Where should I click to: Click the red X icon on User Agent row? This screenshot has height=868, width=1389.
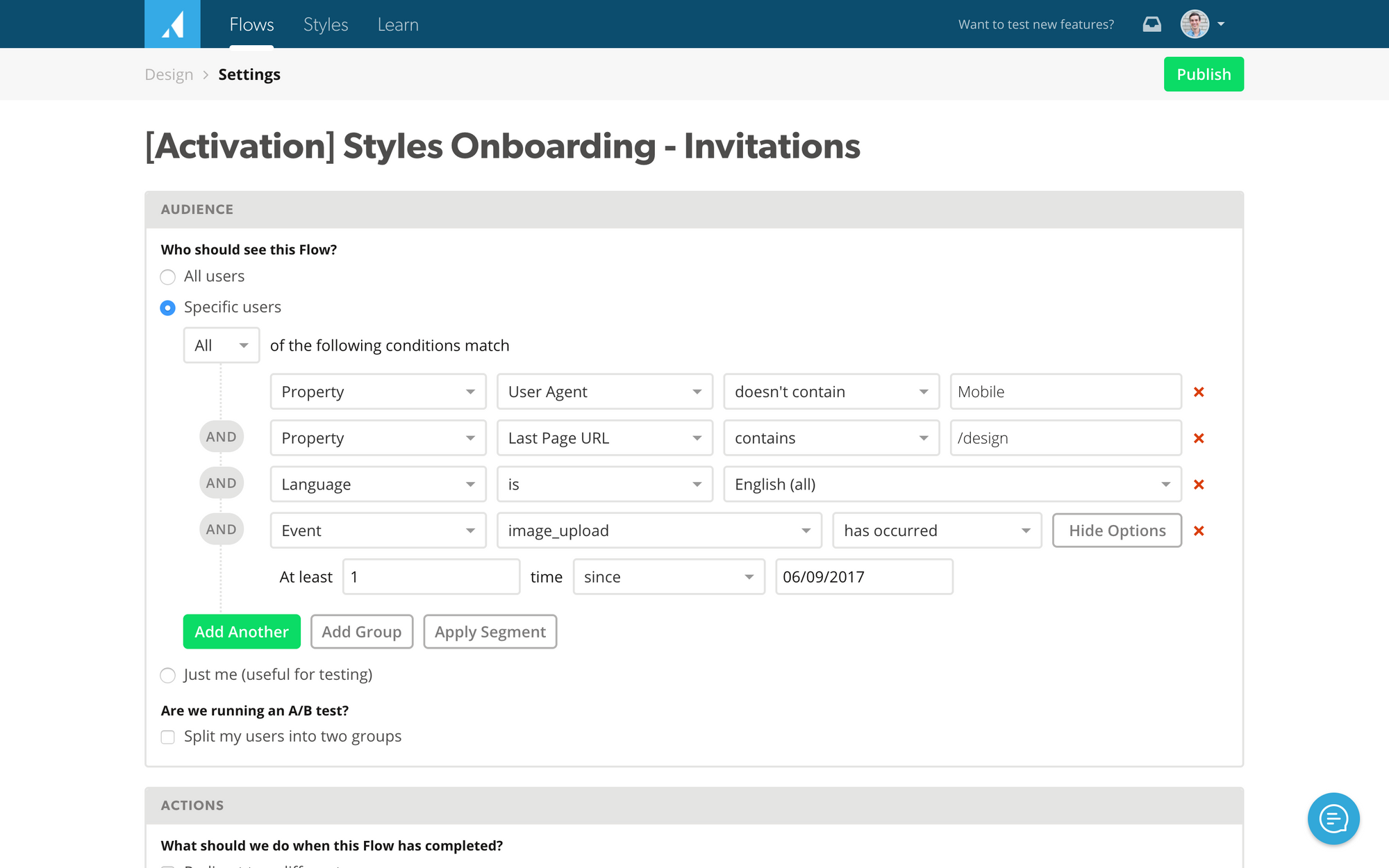pyautogui.click(x=1201, y=391)
